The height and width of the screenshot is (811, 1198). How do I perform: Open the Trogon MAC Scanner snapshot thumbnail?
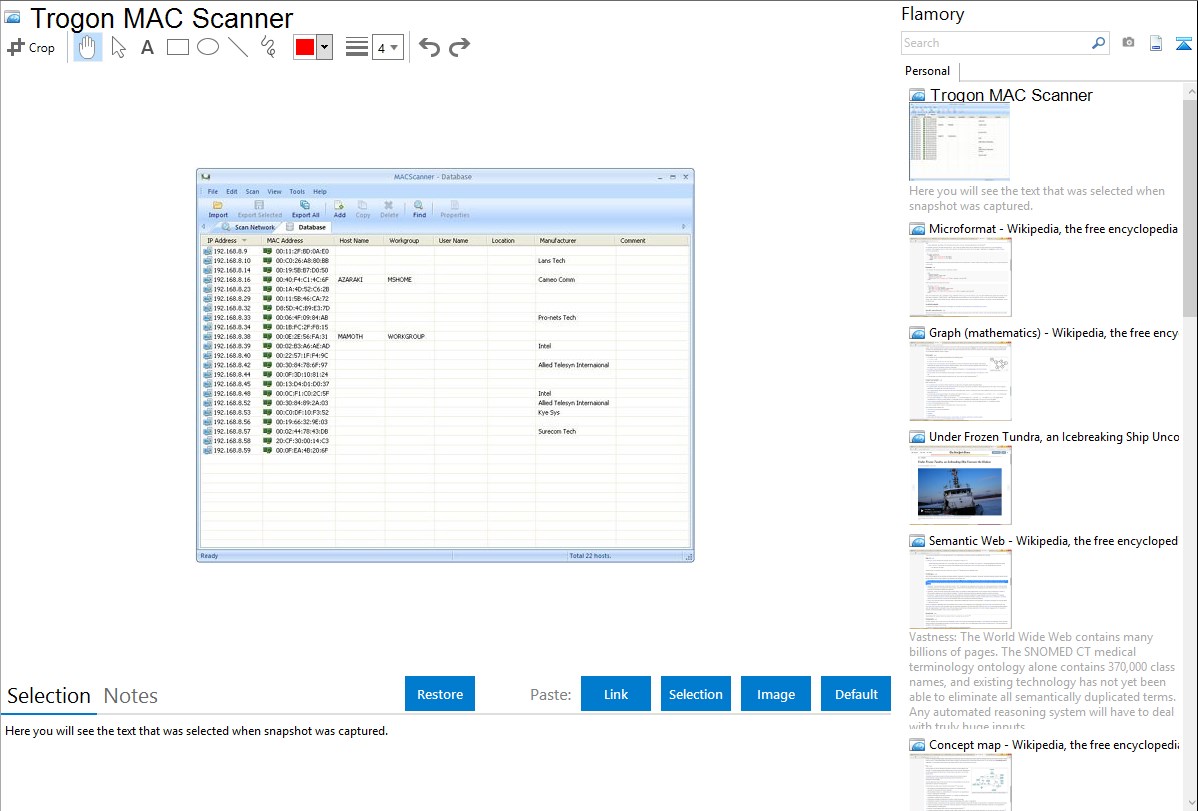(x=960, y=142)
